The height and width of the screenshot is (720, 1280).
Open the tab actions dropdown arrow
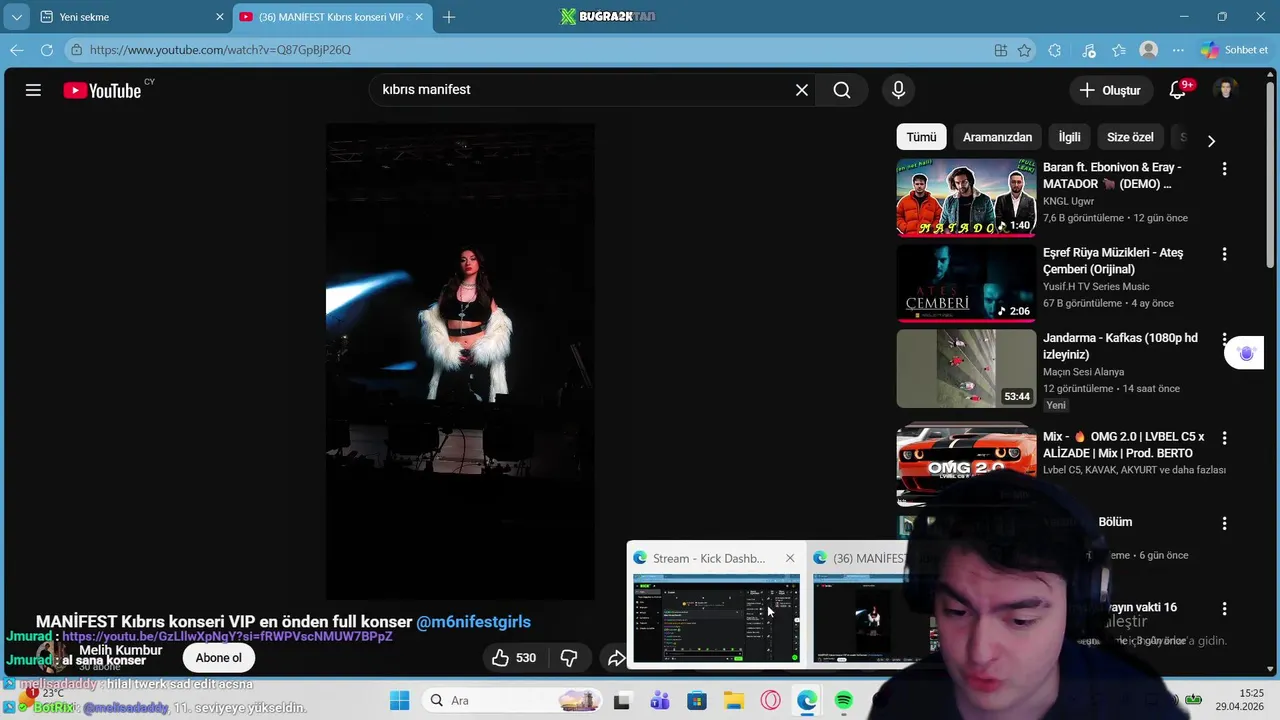coord(16,17)
